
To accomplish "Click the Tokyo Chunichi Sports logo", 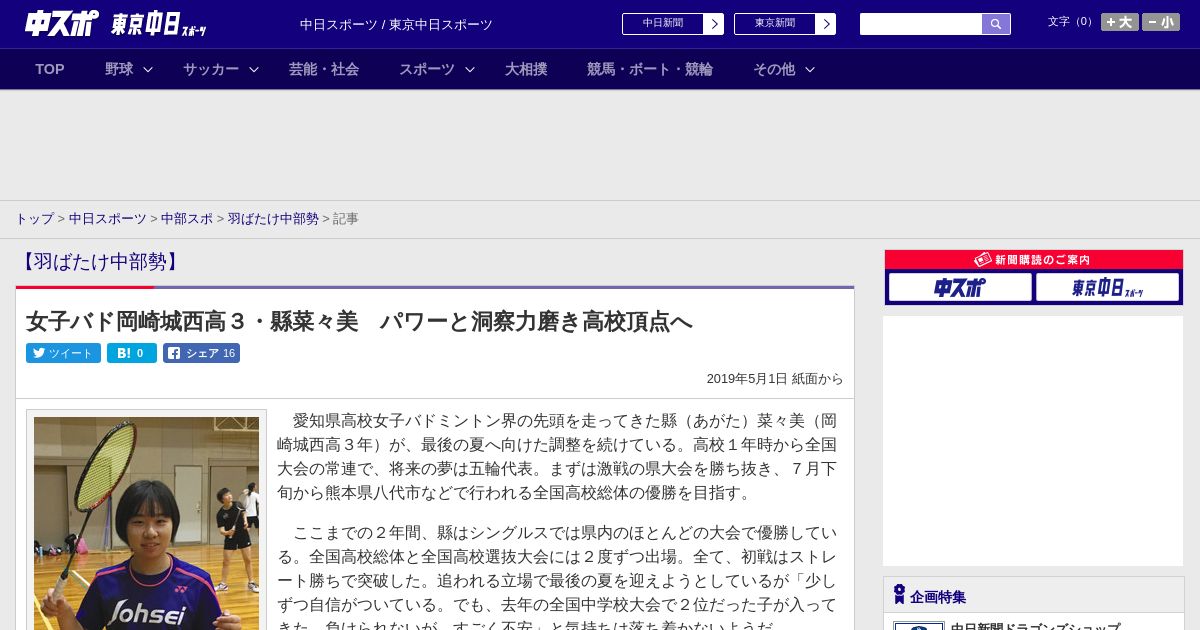I will (158, 24).
